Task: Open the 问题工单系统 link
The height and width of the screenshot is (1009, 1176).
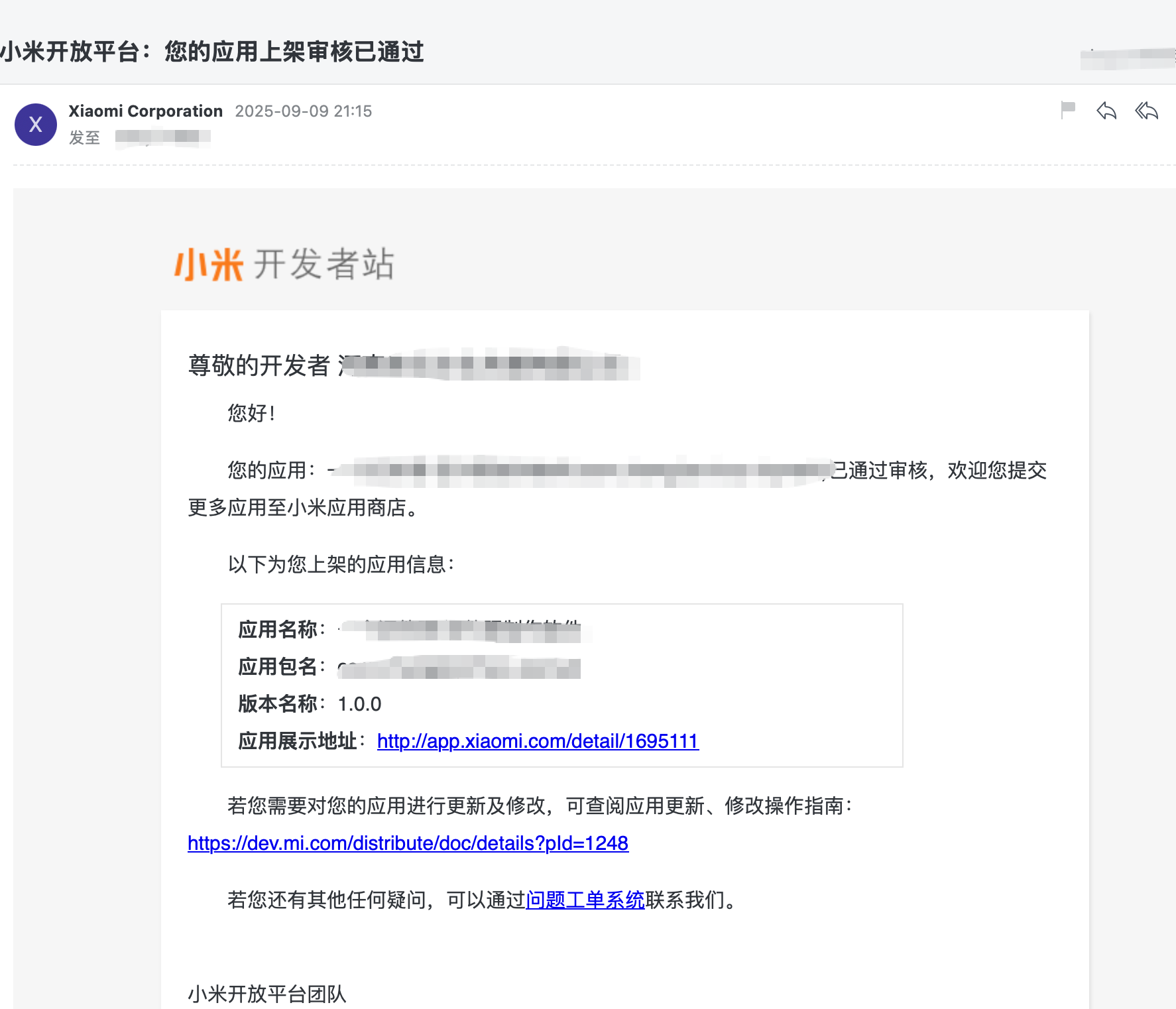Action: (585, 900)
